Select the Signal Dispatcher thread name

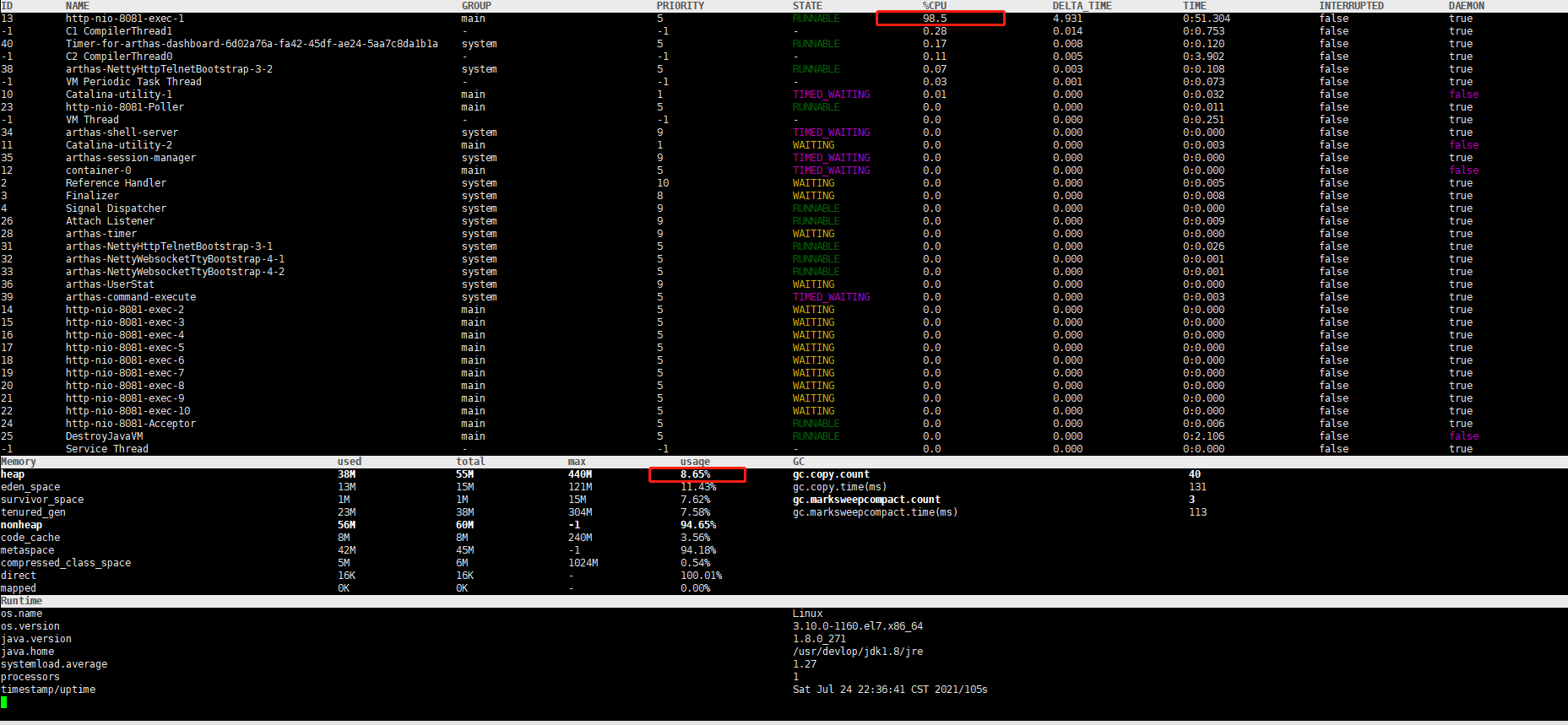[x=116, y=208]
